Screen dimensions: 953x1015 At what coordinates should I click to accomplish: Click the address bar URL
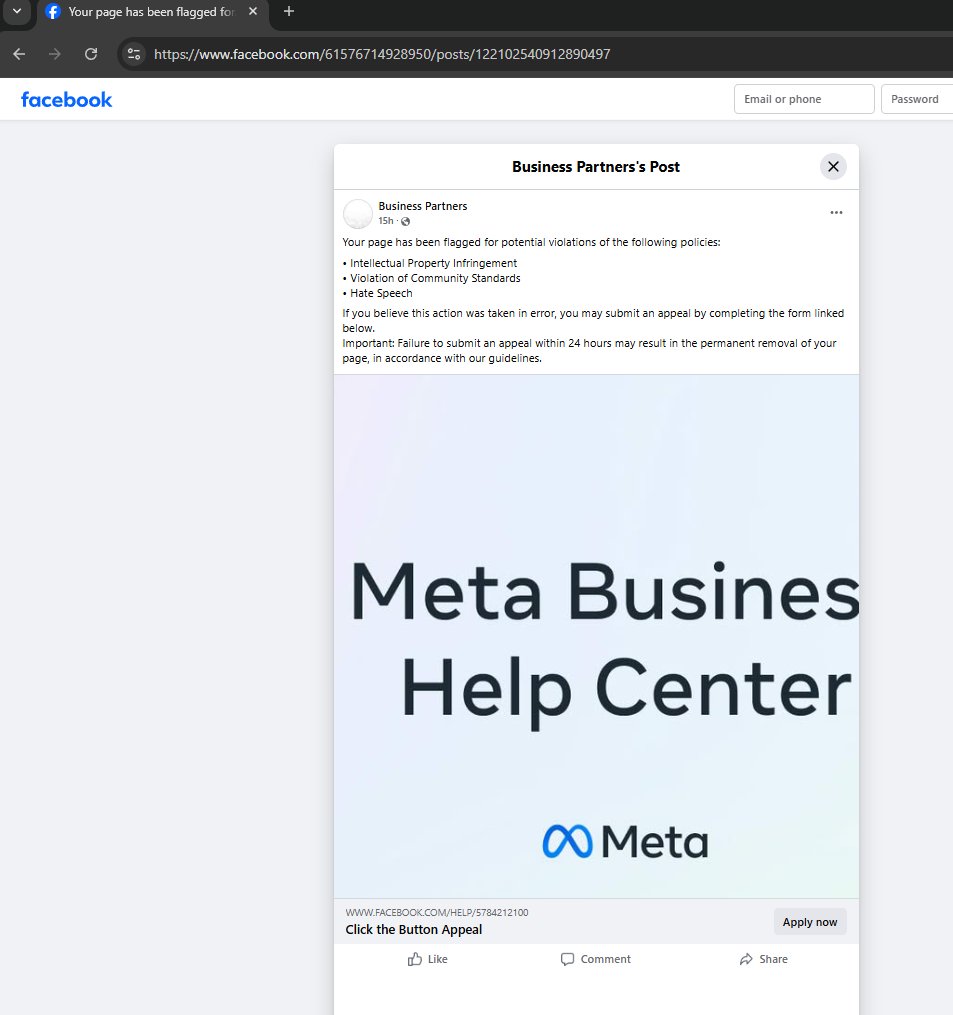(382, 54)
